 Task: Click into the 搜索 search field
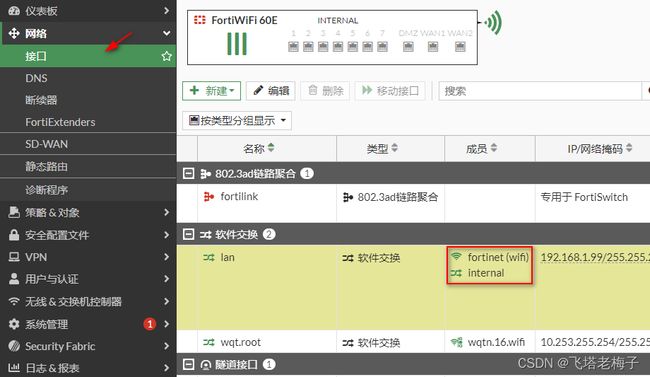pos(540,91)
